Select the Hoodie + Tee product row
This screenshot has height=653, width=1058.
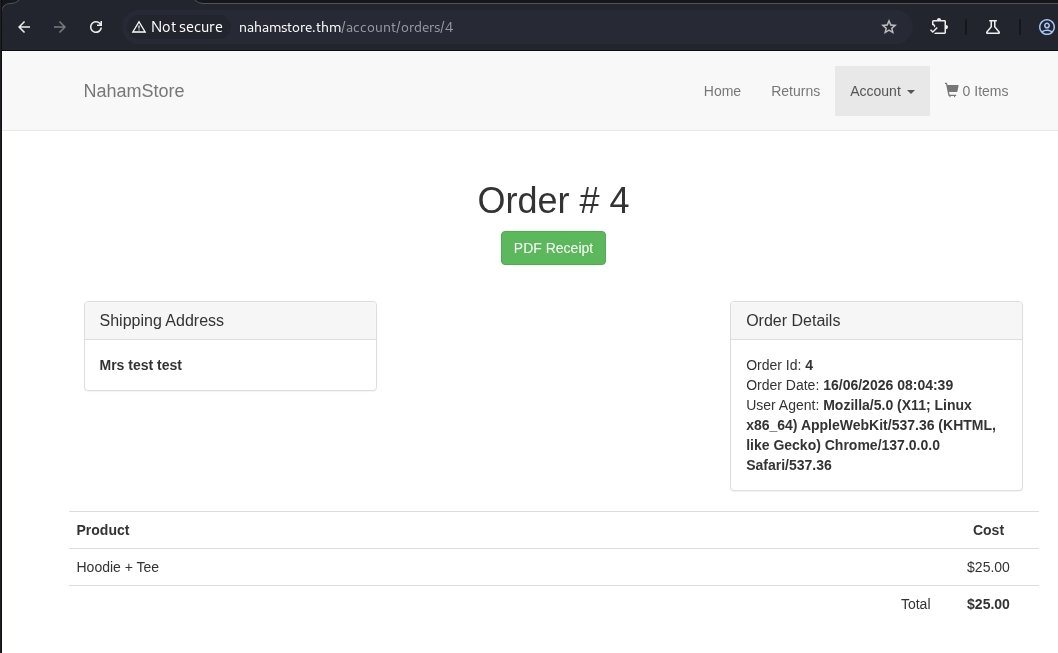click(553, 567)
